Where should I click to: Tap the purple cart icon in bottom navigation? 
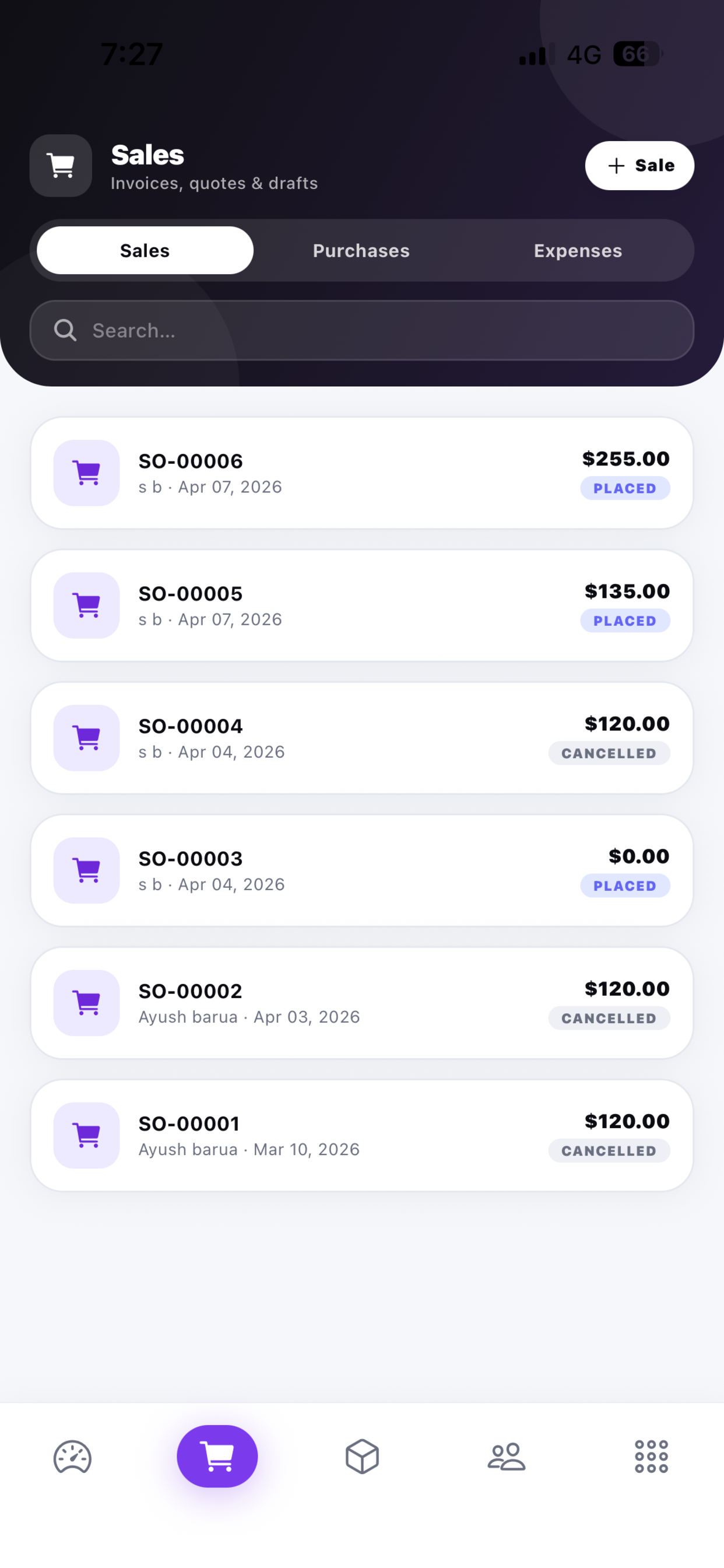[217, 1456]
